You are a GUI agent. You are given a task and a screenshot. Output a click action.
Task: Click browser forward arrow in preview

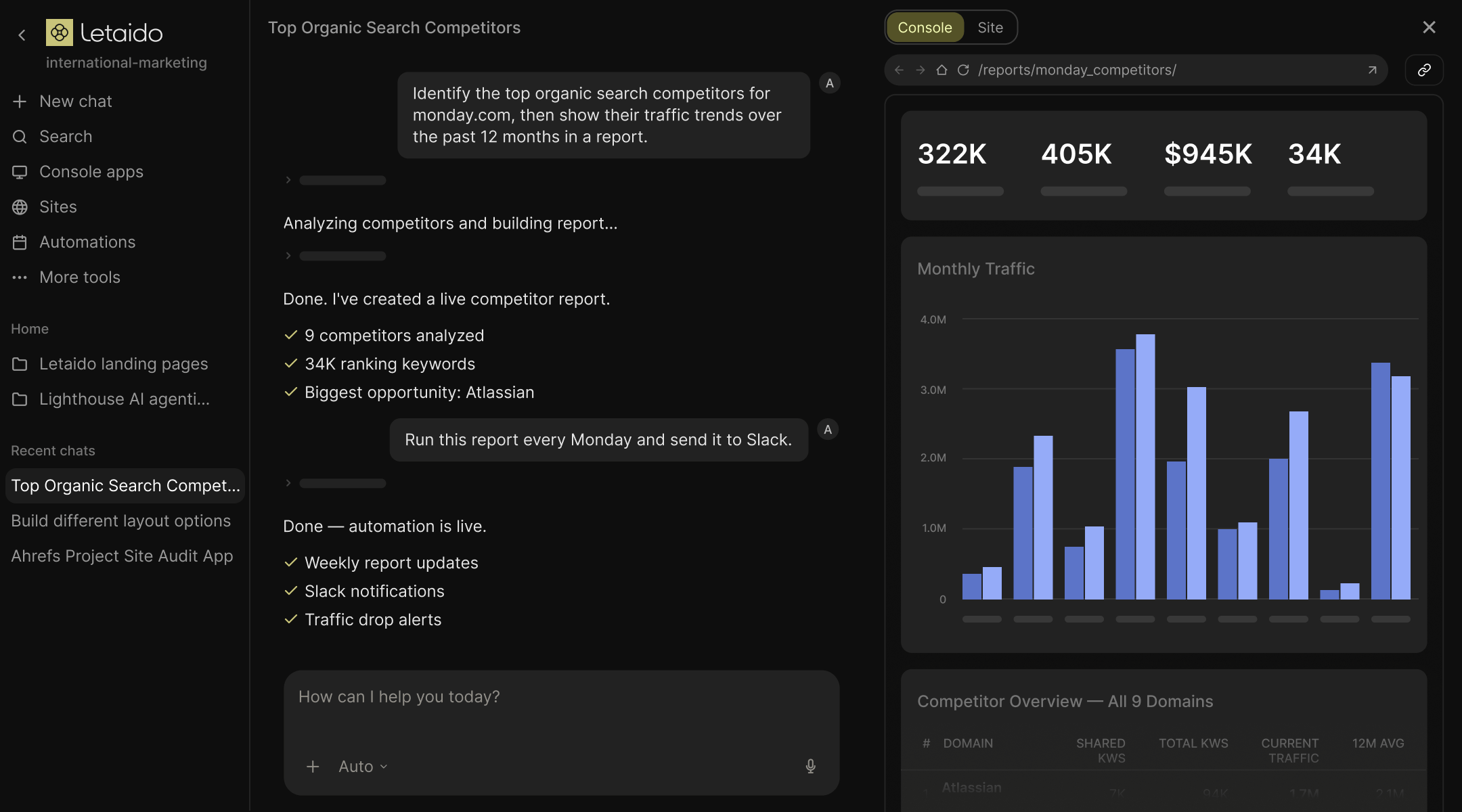pyautogui.click(x=920, y=70)
